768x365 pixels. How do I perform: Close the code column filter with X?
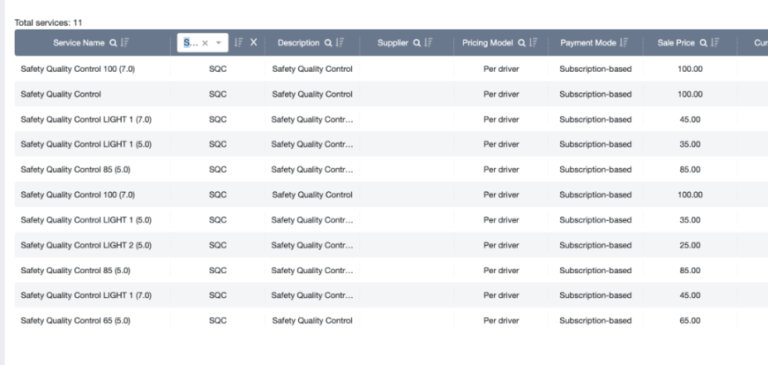[x=253, y=43]
